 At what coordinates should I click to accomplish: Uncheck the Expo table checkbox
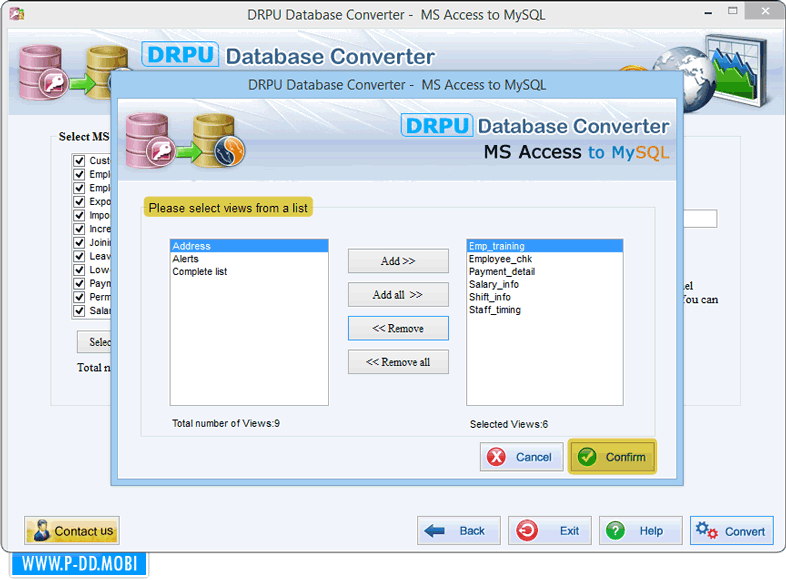pyautogui.click(x=79, y=202)
